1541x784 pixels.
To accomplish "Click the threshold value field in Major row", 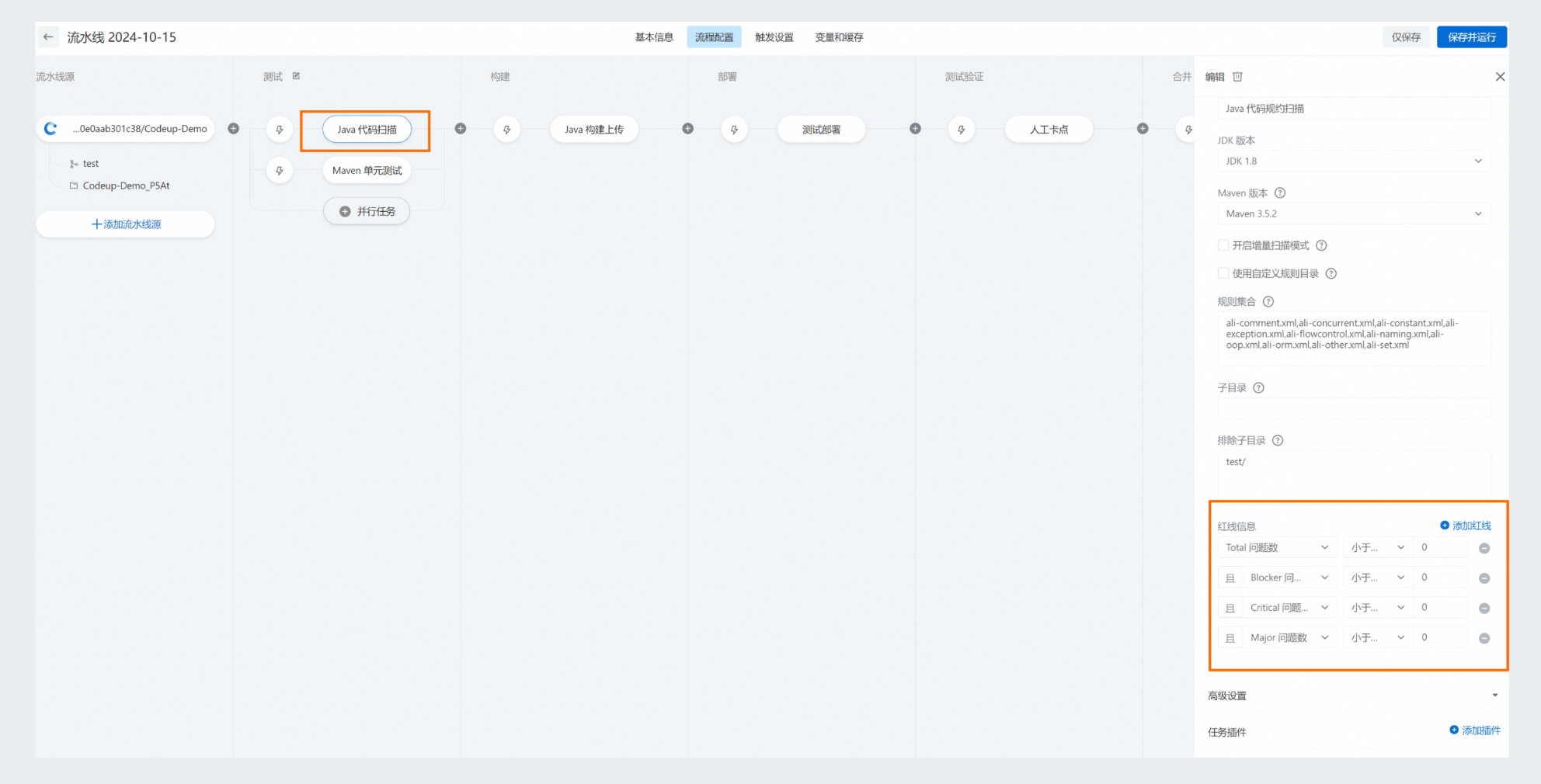I will tap(1441, 637).
